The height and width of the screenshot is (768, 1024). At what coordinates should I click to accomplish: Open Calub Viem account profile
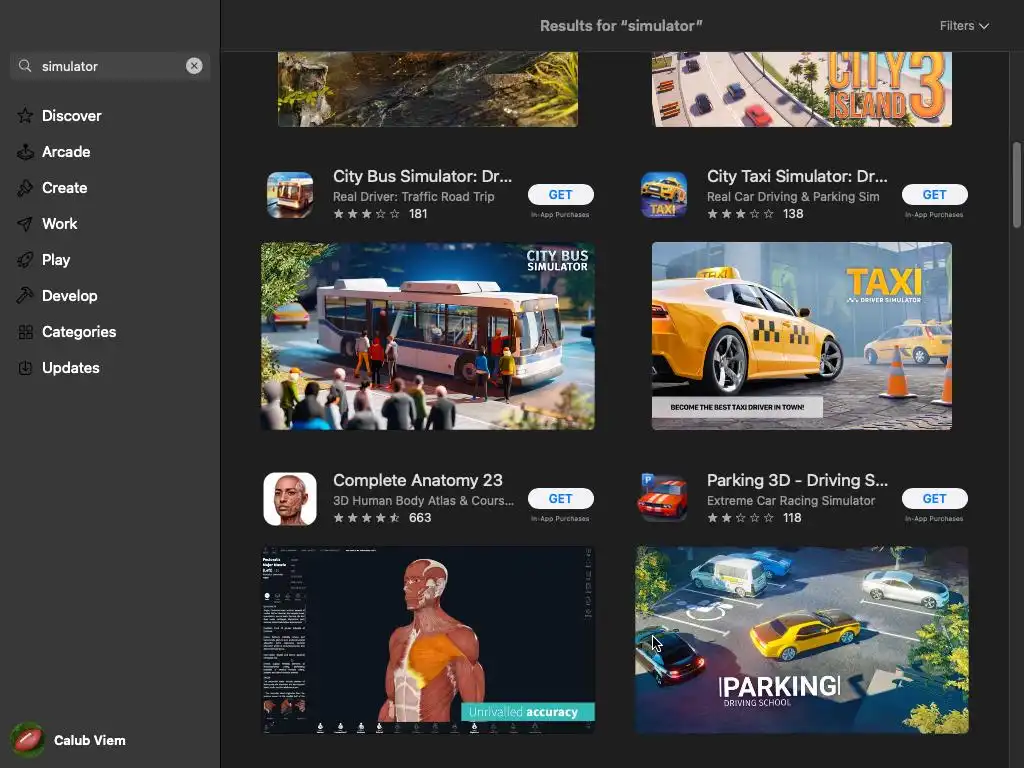69,740
